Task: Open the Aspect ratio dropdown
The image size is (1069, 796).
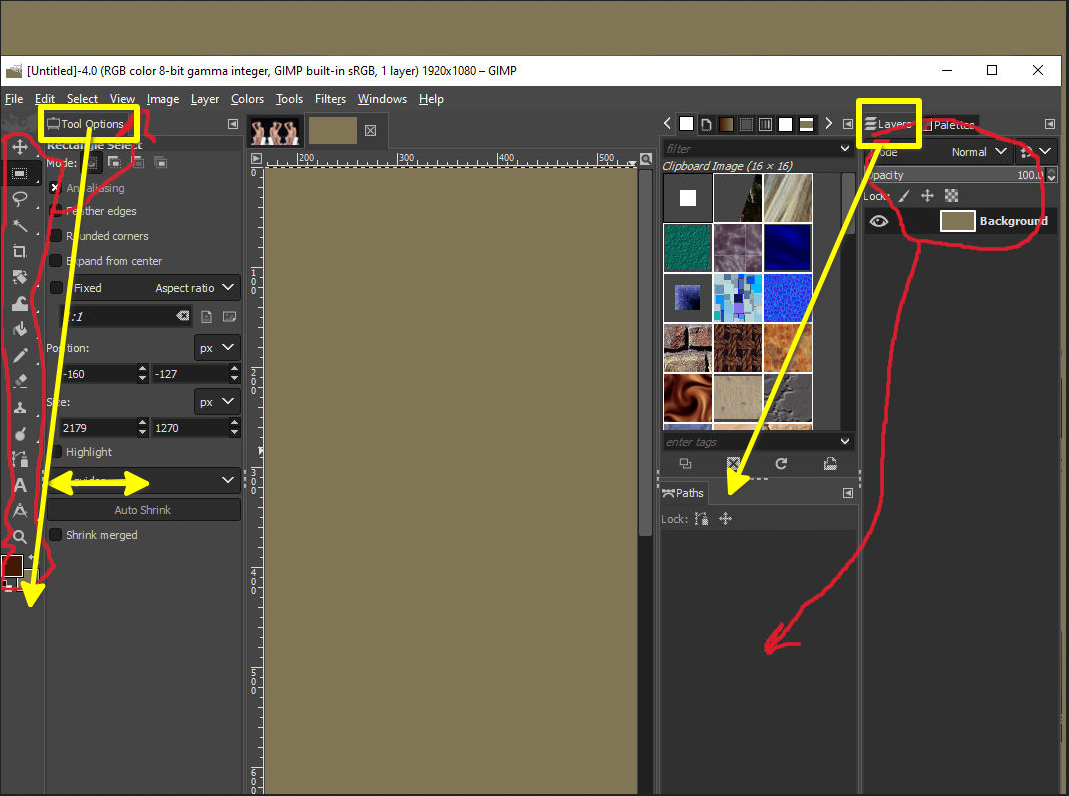Action: tap(195, 288)
